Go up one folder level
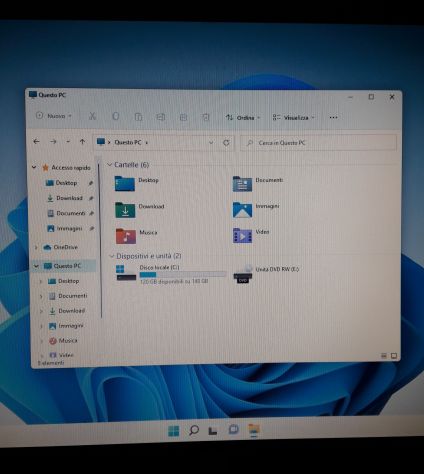This screenshot has width=424, height=474. [82, 142]
